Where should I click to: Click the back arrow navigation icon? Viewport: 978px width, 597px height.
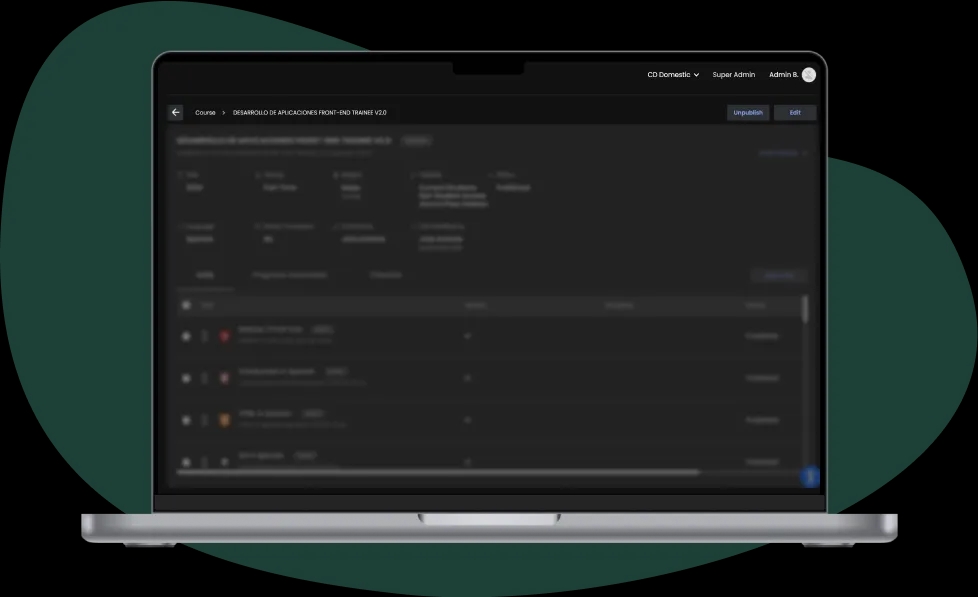point(175,112)
